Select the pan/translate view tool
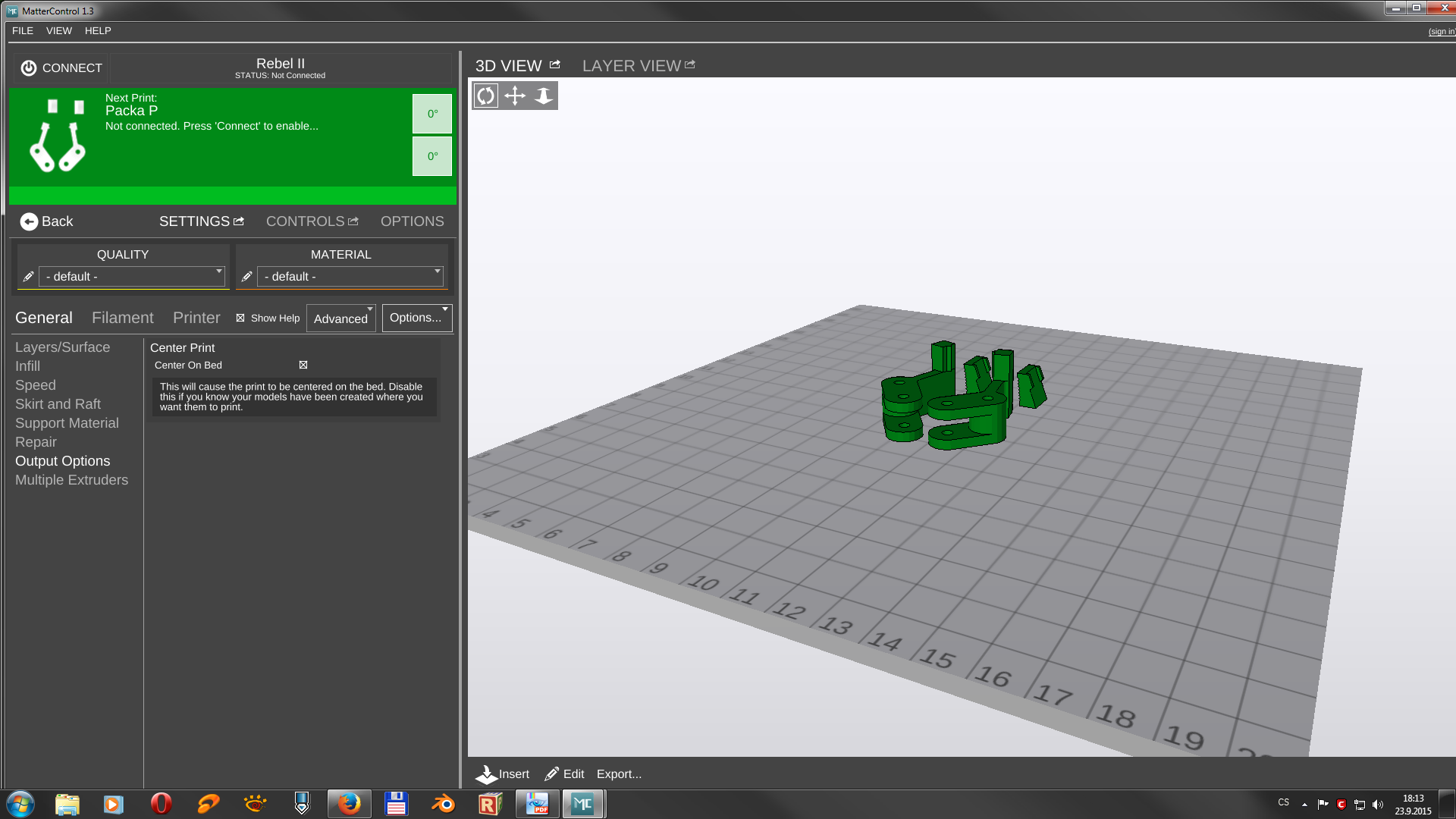 click(x=515, y=96)
